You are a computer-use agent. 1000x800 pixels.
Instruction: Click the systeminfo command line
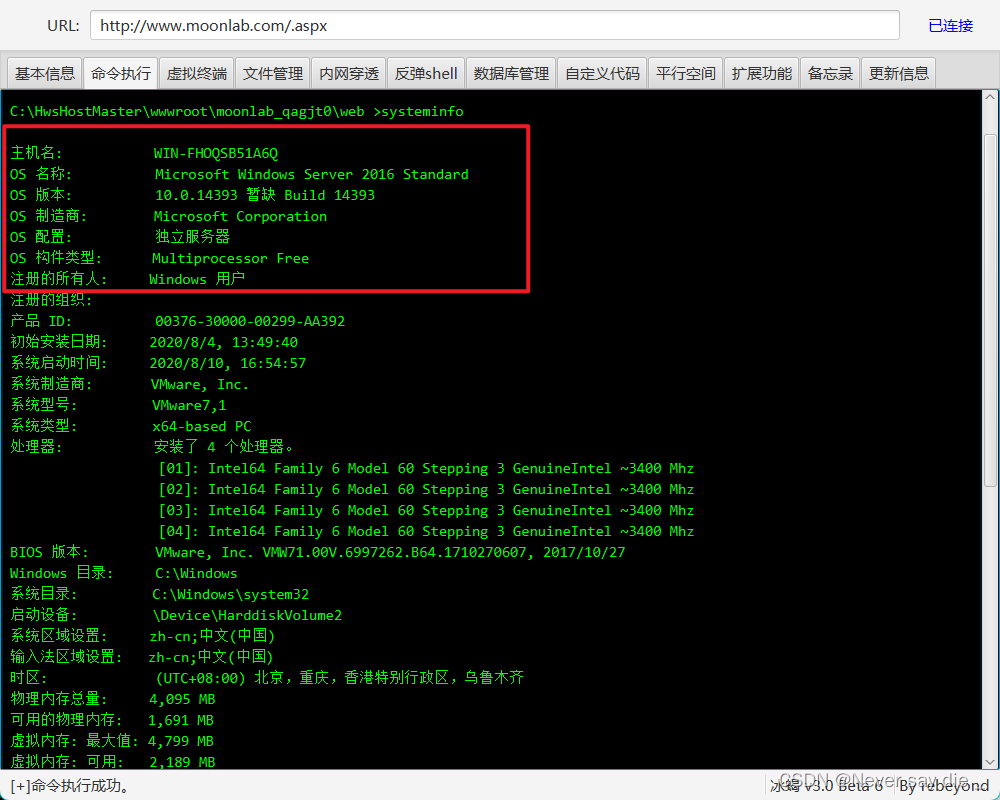(237, 112)
